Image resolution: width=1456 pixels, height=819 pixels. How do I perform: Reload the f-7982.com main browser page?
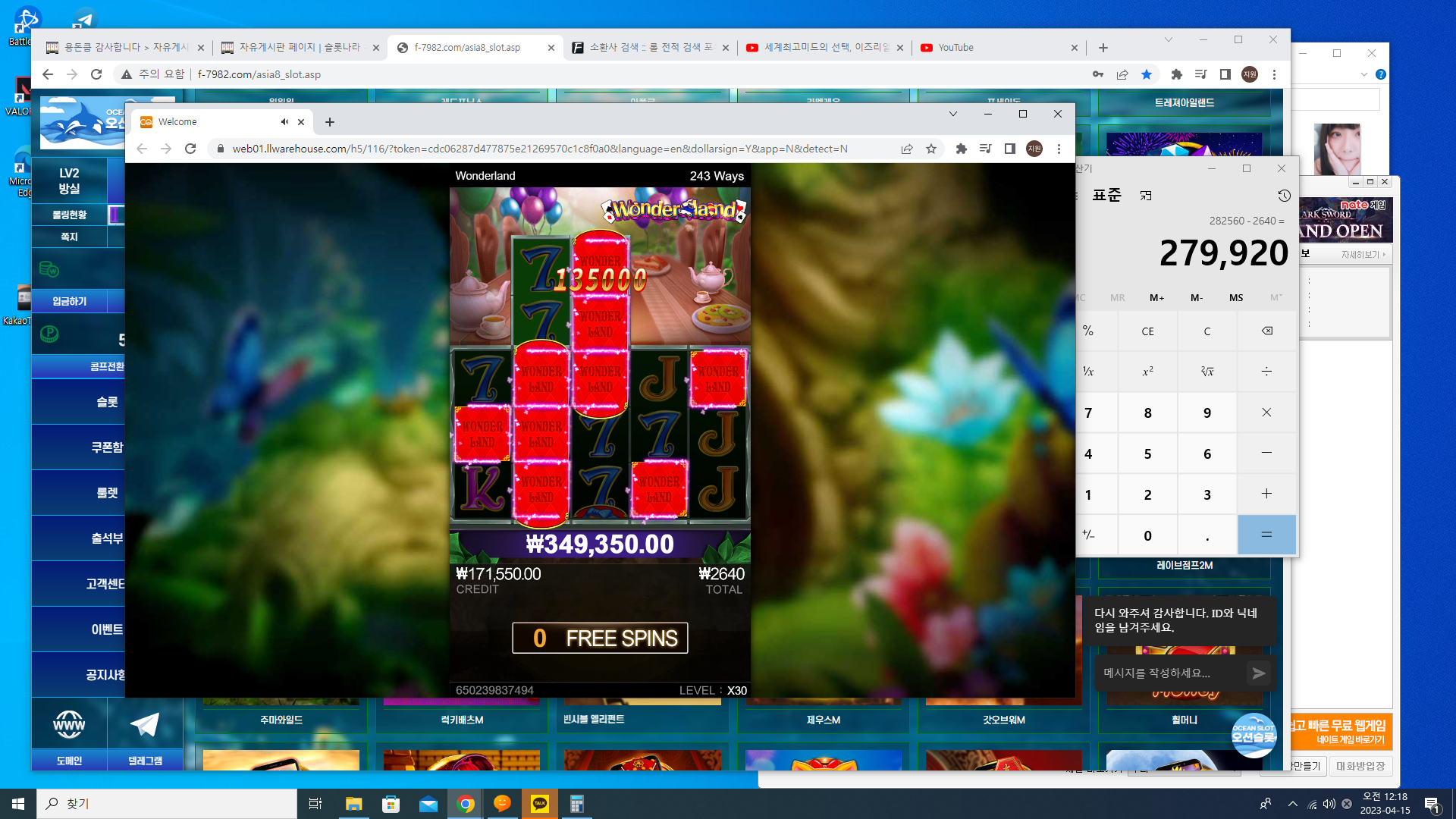click(x=96, y=74)
